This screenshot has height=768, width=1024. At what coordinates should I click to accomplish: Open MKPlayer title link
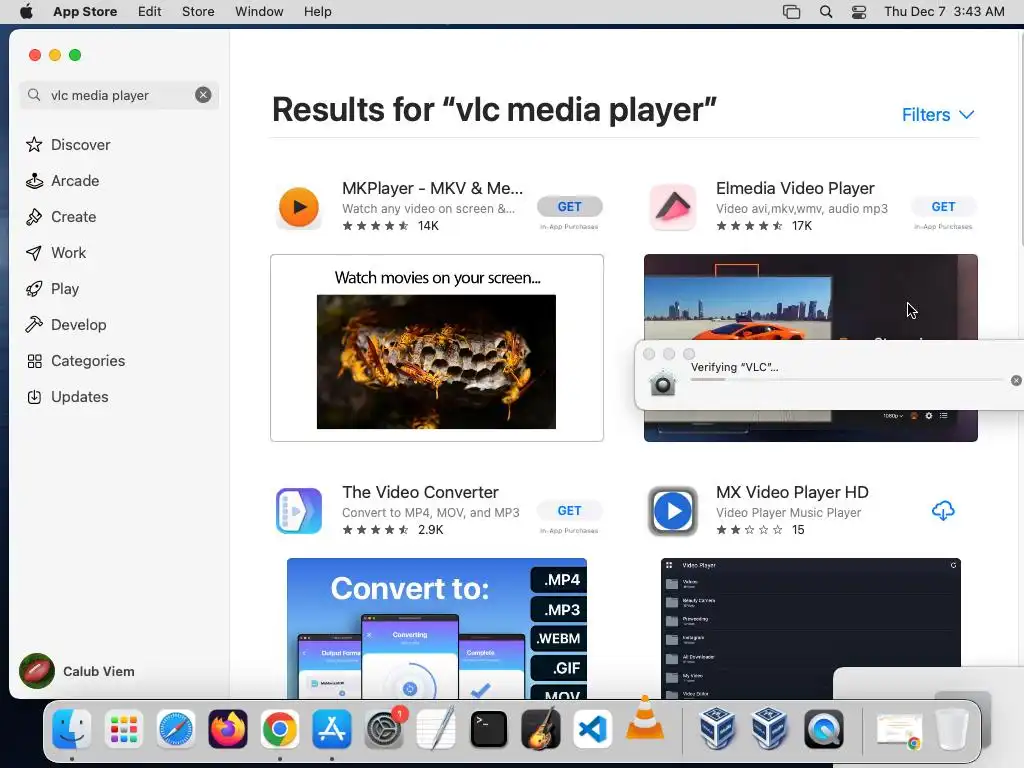tap(432, 188)
